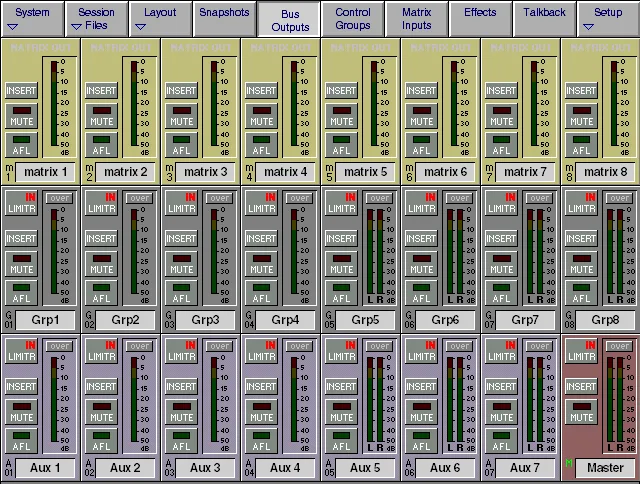
Task: Enable AFL on matrix 6
Action: (422, 145)
